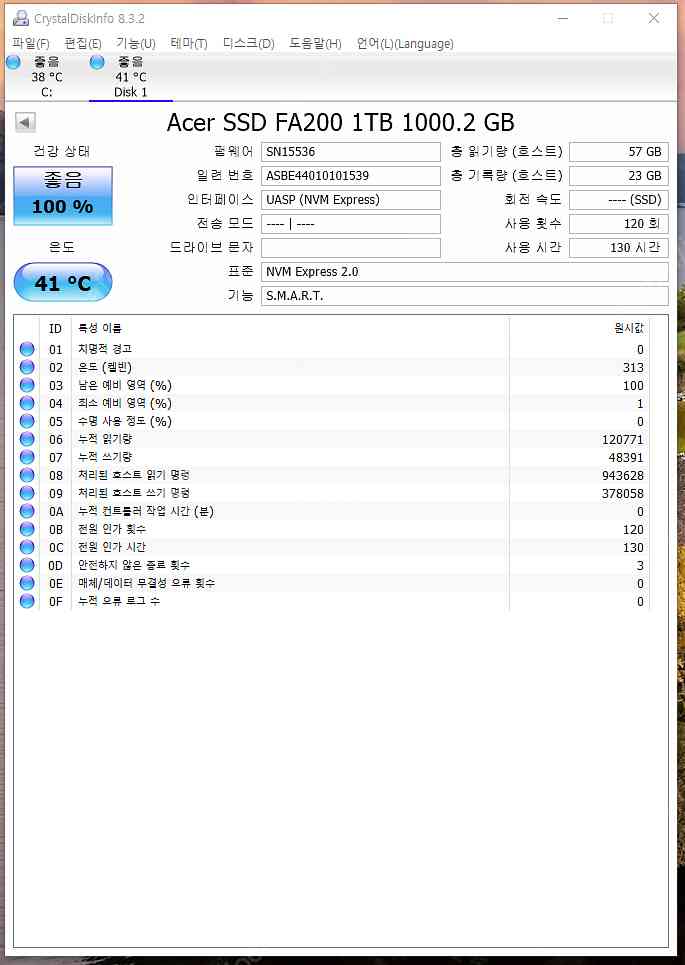The height and width of the screenshot is (965, 685).
Task: Click the 원시값 column header
Action: [579, 328]
